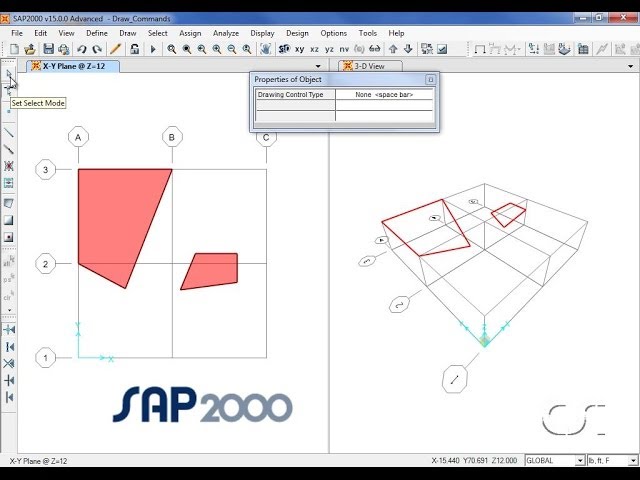Click the Open File folder icon
This screenshot has height=480, width=640.
[x=30, y=49]
